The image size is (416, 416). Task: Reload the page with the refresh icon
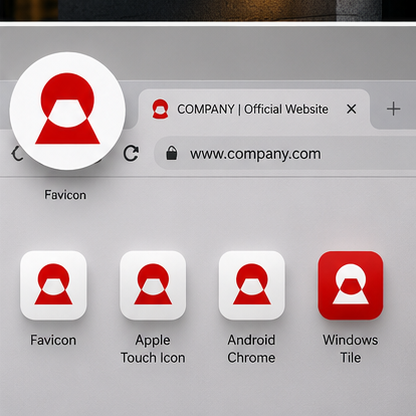(x=131, y=153)
